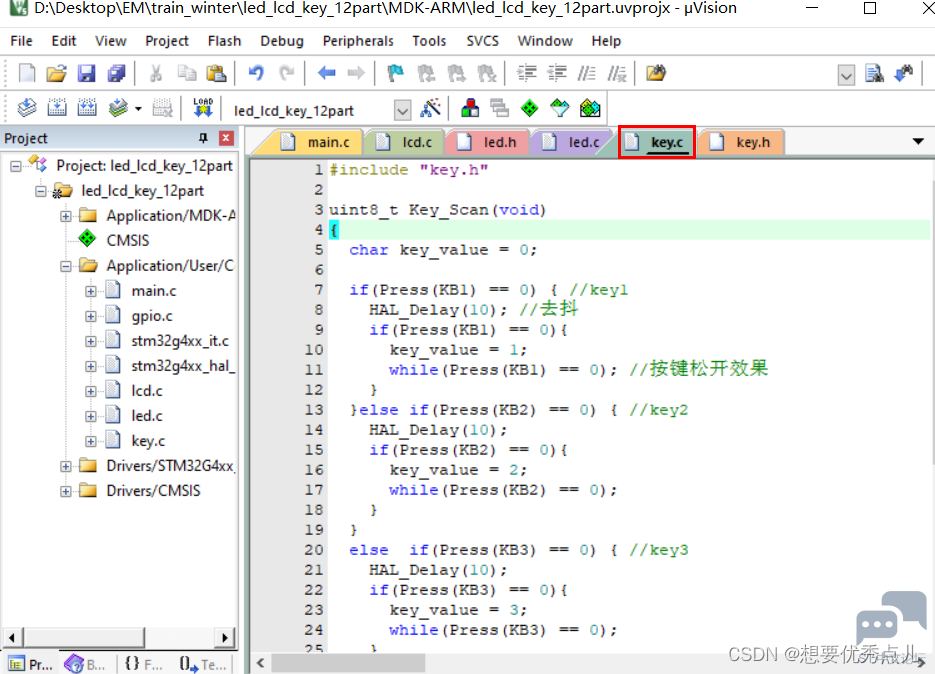Viewport: 935px width, 674px height.
Task: Open the Peripherals menu
Action: pyautogui.click(x=358, y=41)
